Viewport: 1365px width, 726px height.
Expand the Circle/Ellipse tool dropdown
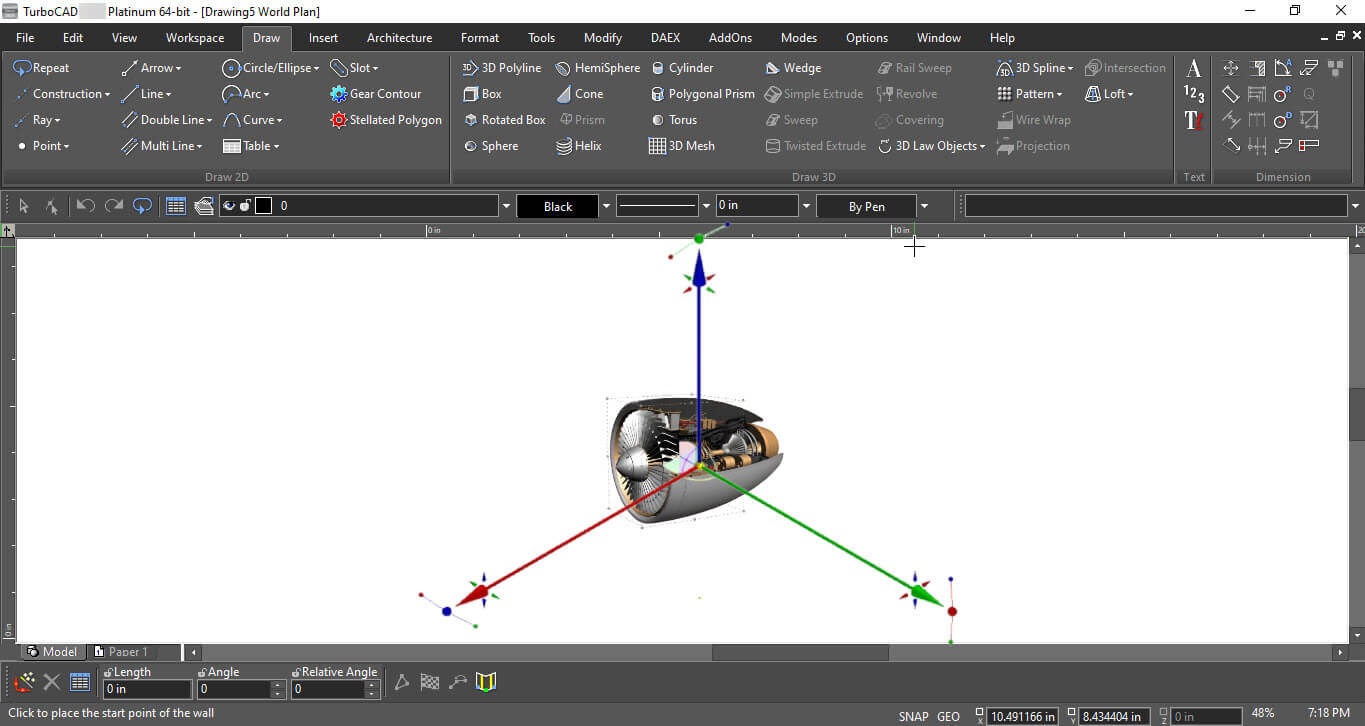coord(316,68)
